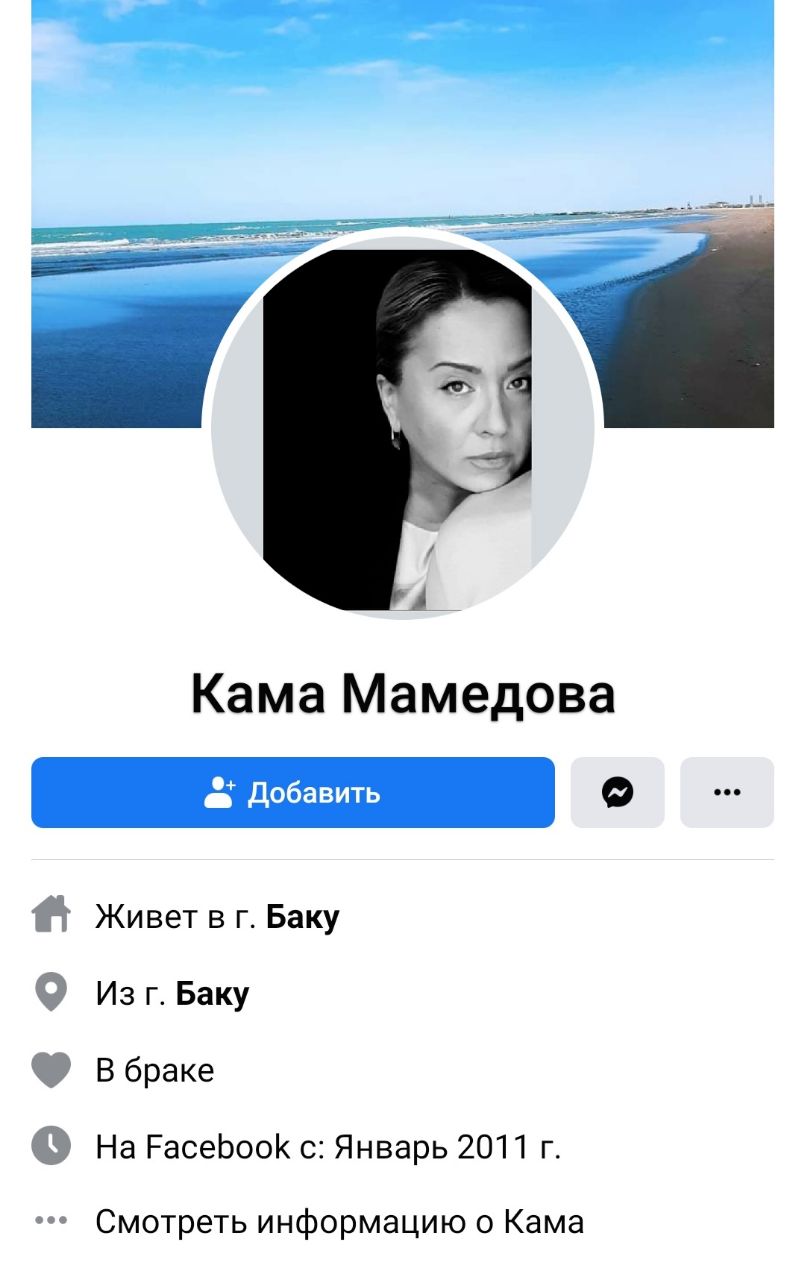Tap the location pin icon
The height and width of the screenshot is (1280, 806).
[x=51, y=992]
